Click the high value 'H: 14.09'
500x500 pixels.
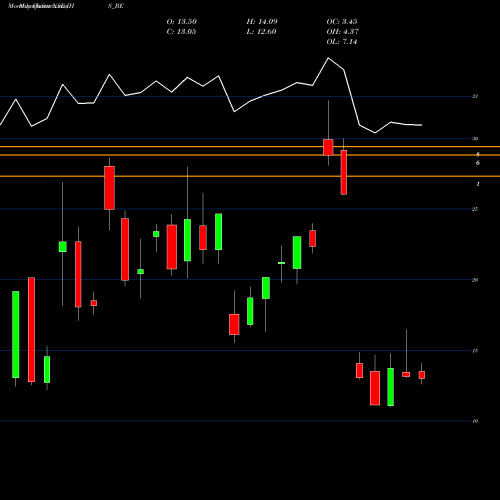(x=262, y=22)
